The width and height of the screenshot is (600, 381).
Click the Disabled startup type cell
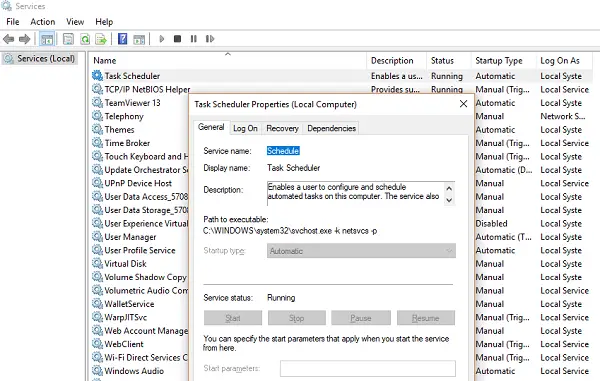click(x=491, y=223)
